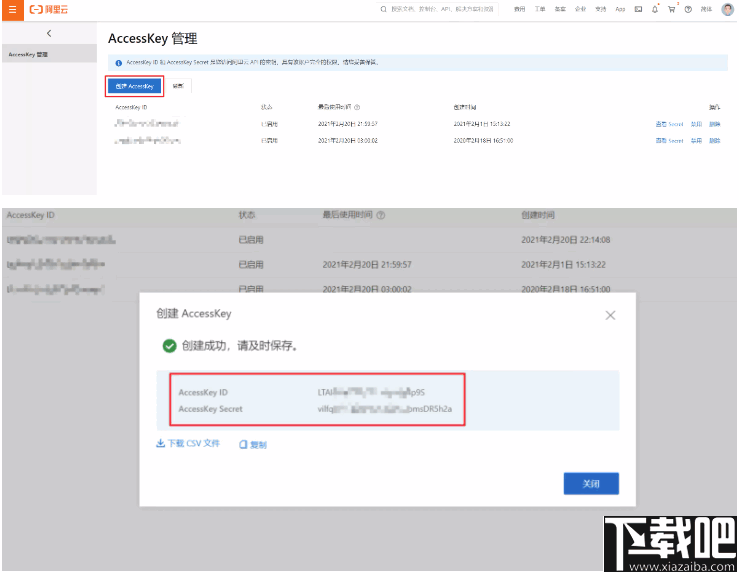Open the user avatar menu

coord(728,9)
